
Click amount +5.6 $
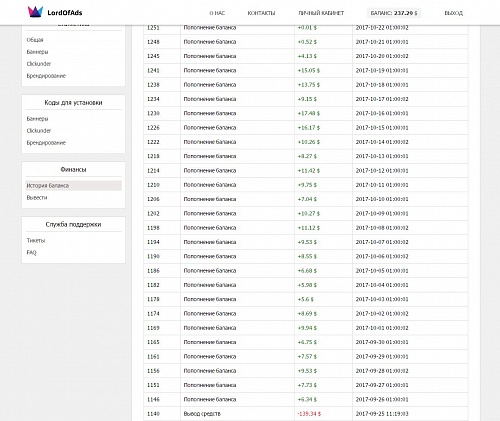click(305, 299)
